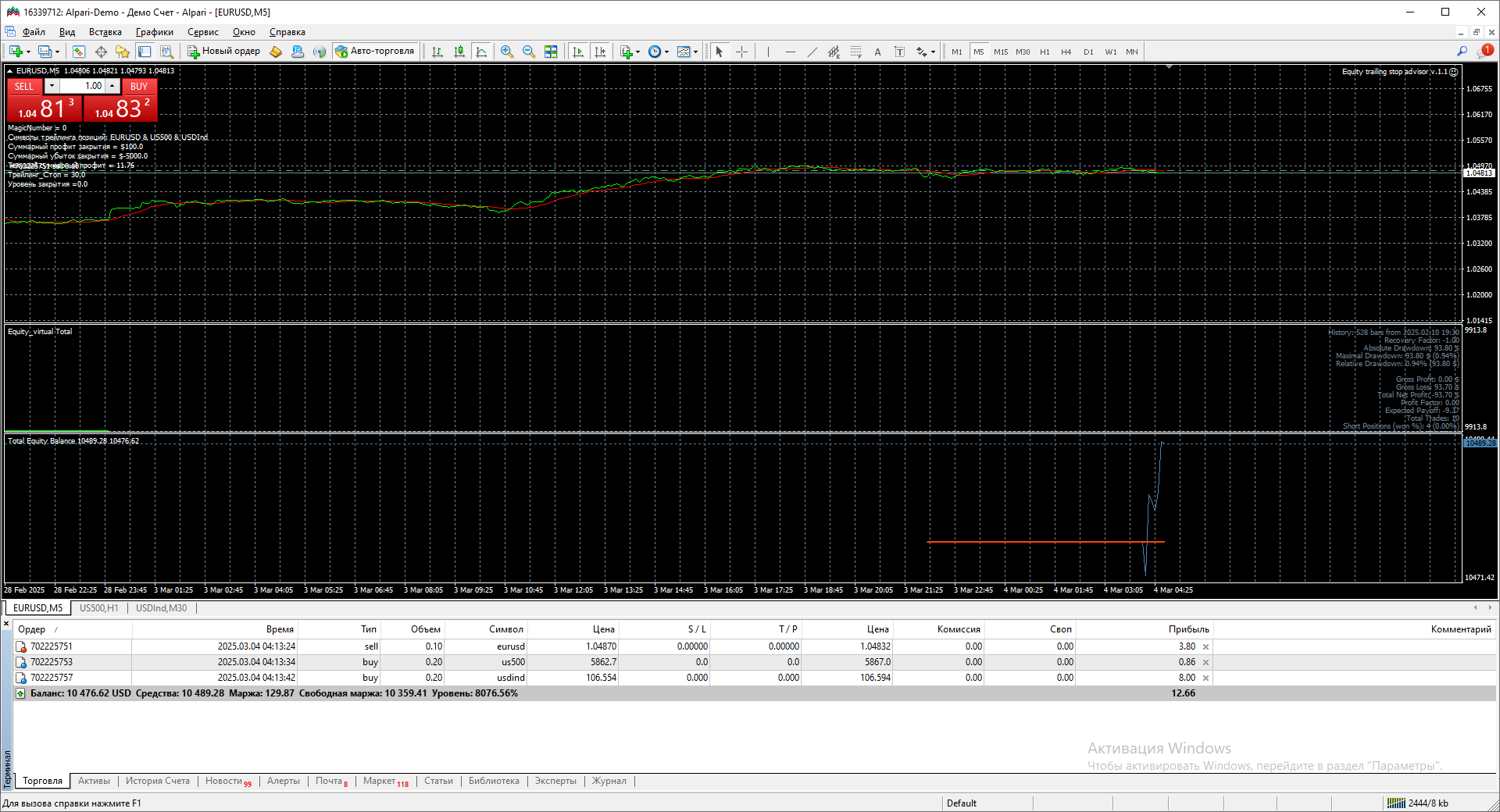Open the Сервис menu

click(x=202, y=32)
